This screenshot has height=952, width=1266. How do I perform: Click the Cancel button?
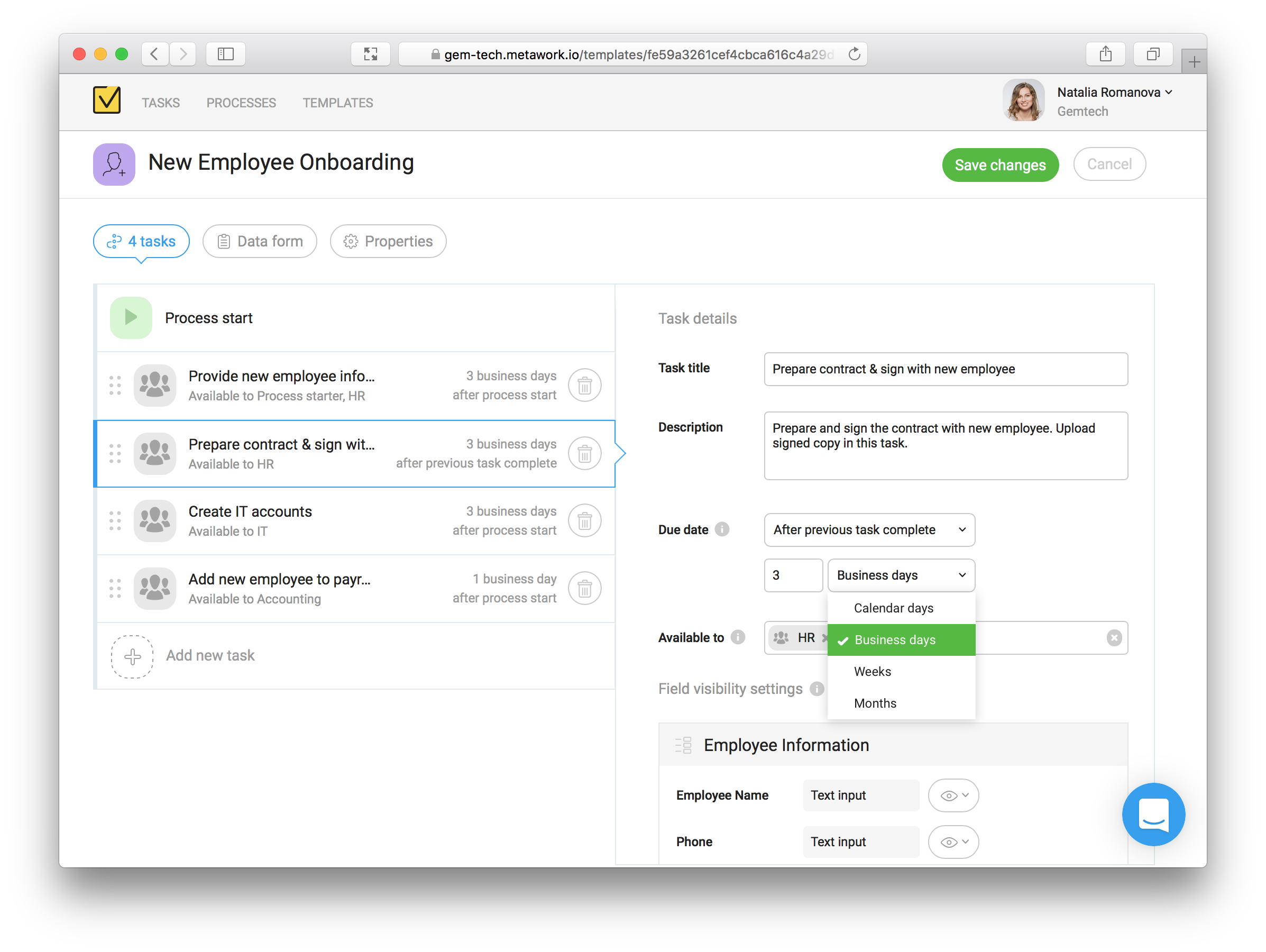pos(1108,163)
